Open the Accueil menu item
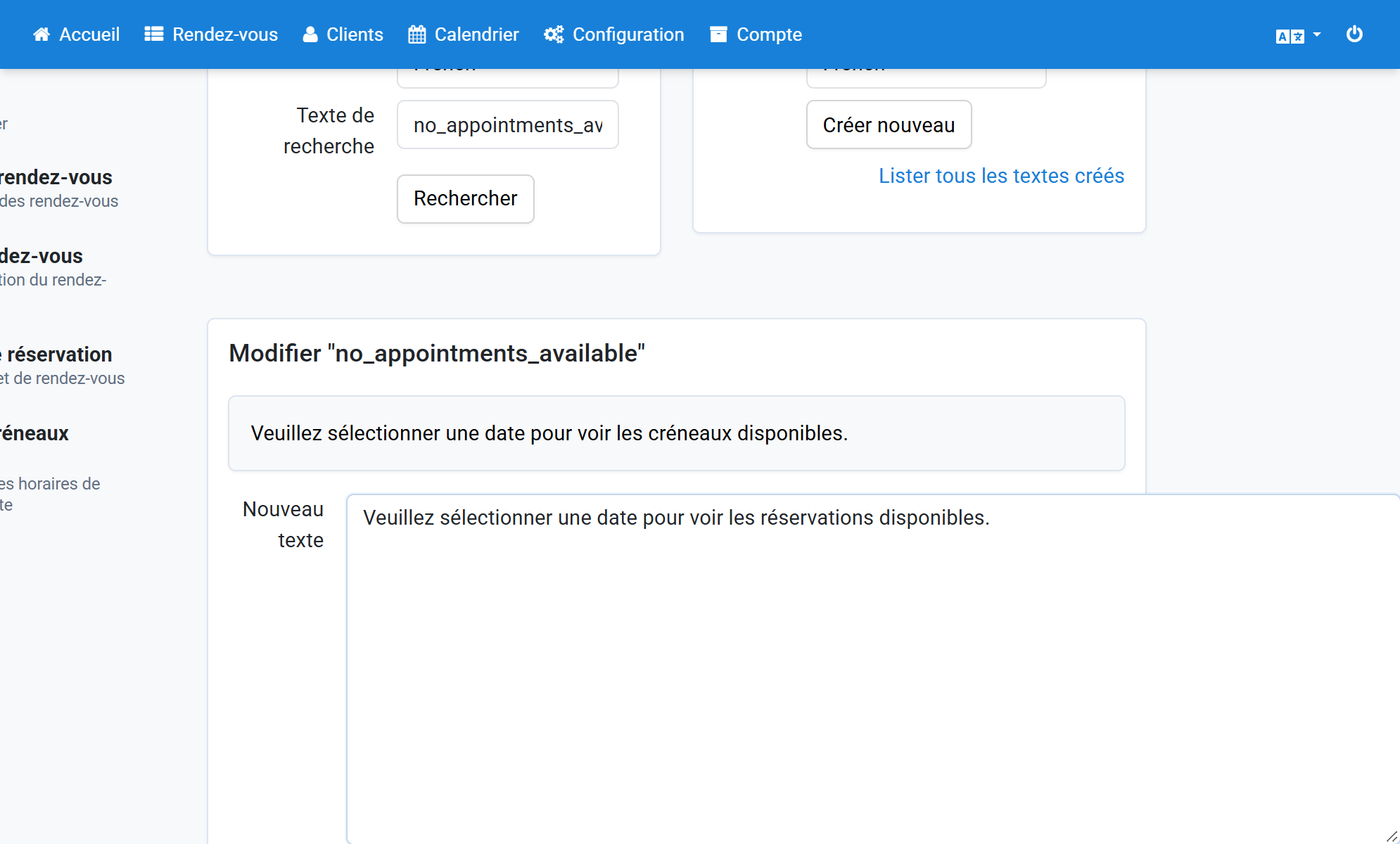The image size is (1400, 844). pyautogui.click(x=76, y=34)
